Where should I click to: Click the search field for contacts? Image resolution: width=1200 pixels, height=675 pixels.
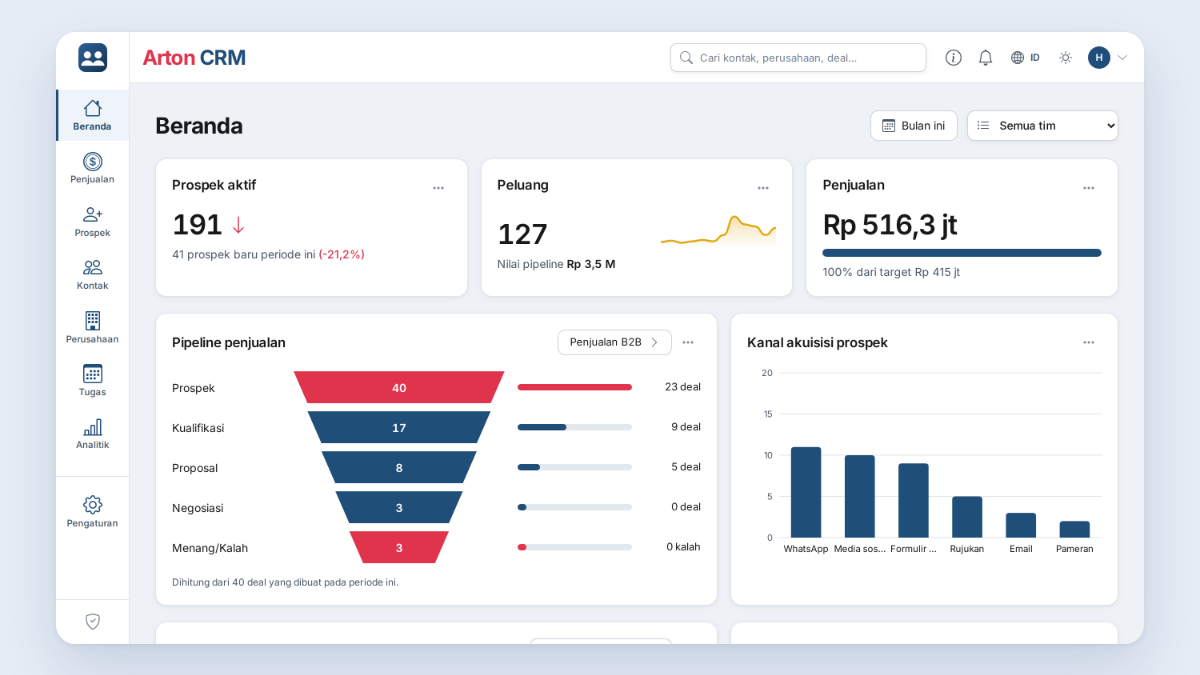pyautogui.click(x=798, y=57)
